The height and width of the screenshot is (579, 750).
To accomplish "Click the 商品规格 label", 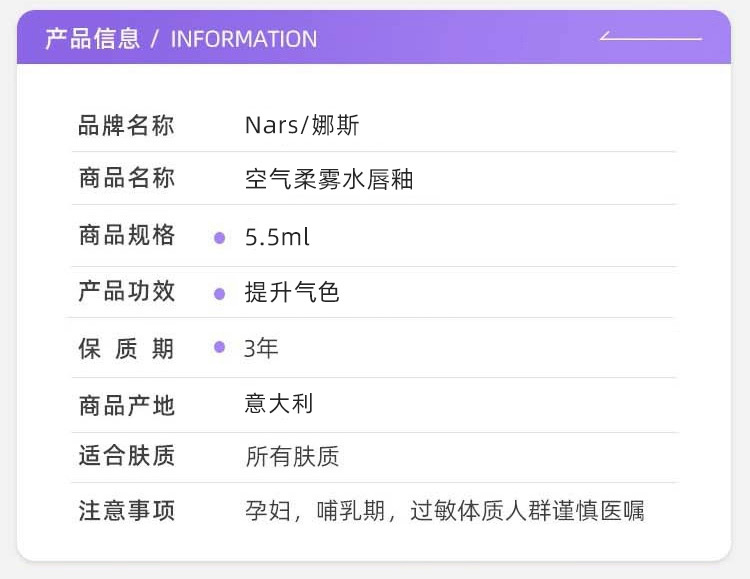I will 126,236.
